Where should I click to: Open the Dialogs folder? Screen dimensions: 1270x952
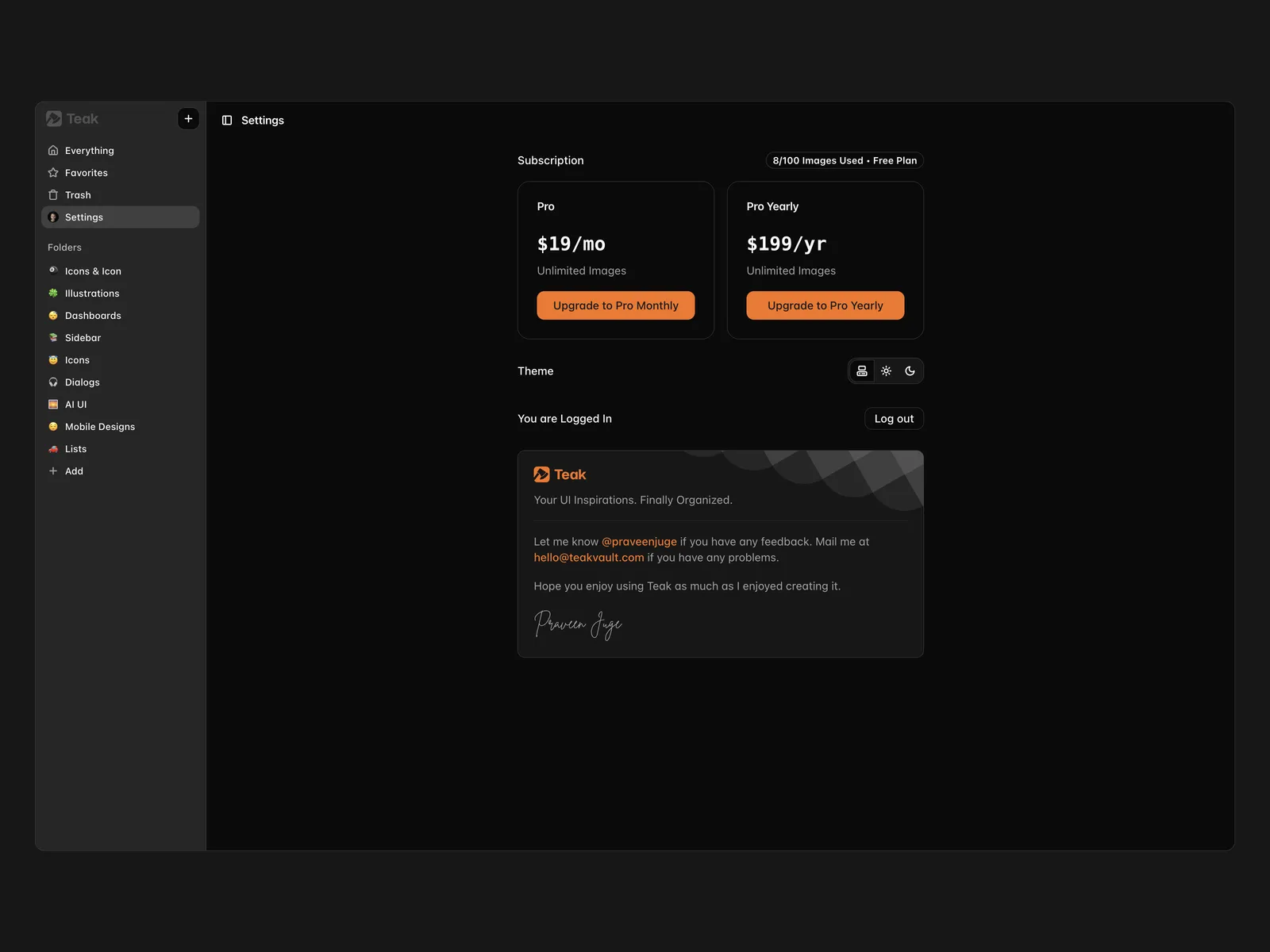(x=82, y=382)
